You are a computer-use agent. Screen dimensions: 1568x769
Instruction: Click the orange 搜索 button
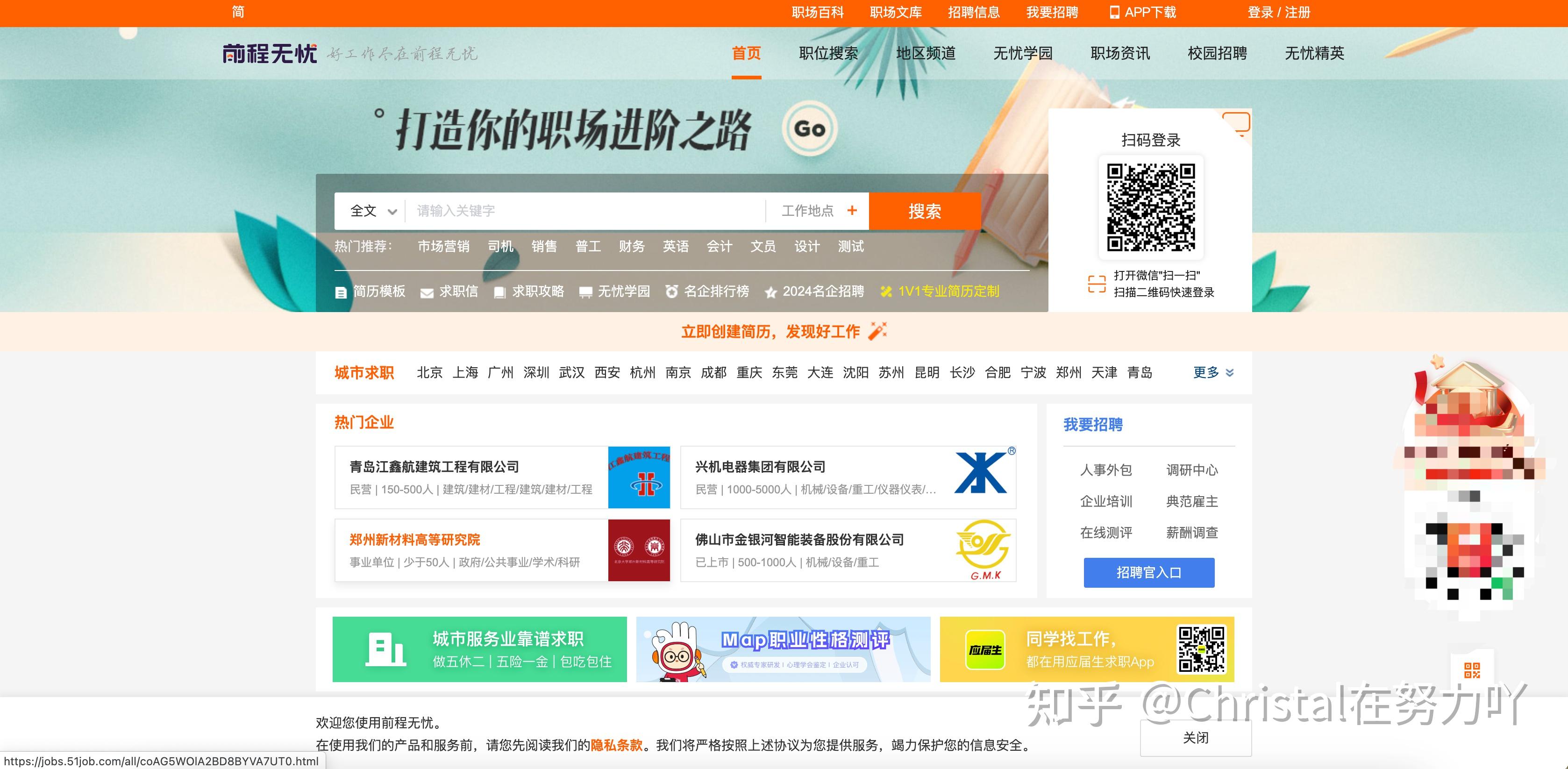point(925,211)
